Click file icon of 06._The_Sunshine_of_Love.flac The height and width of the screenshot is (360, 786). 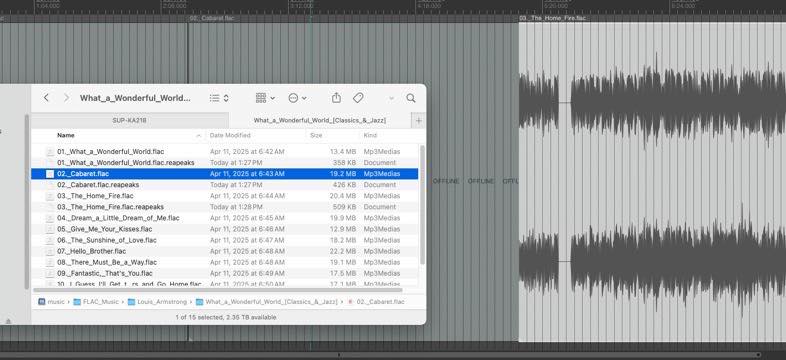click(50, 240)
